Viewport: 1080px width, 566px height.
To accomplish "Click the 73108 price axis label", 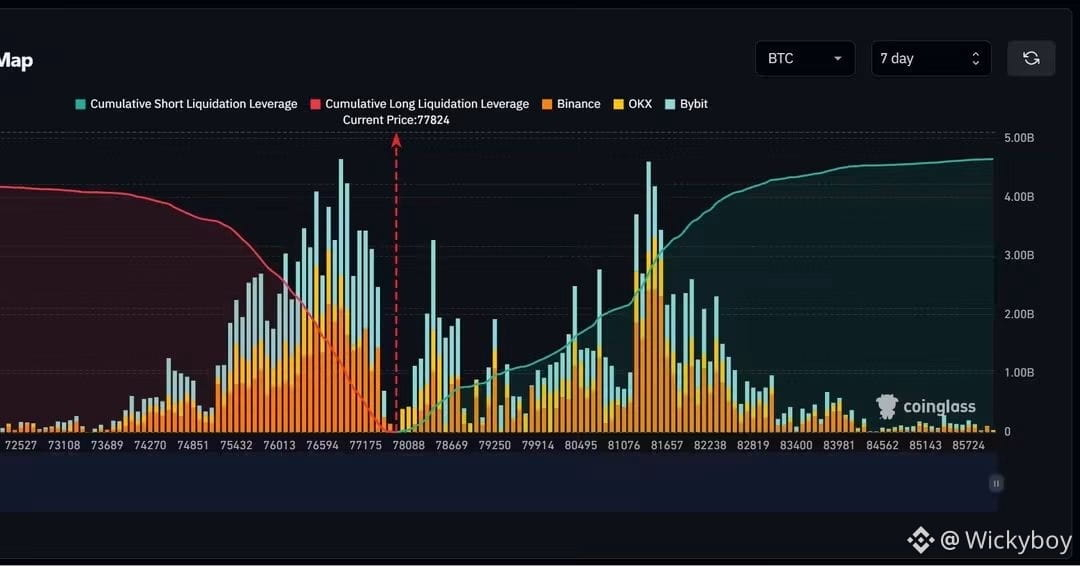I will (x=64, y=446).
